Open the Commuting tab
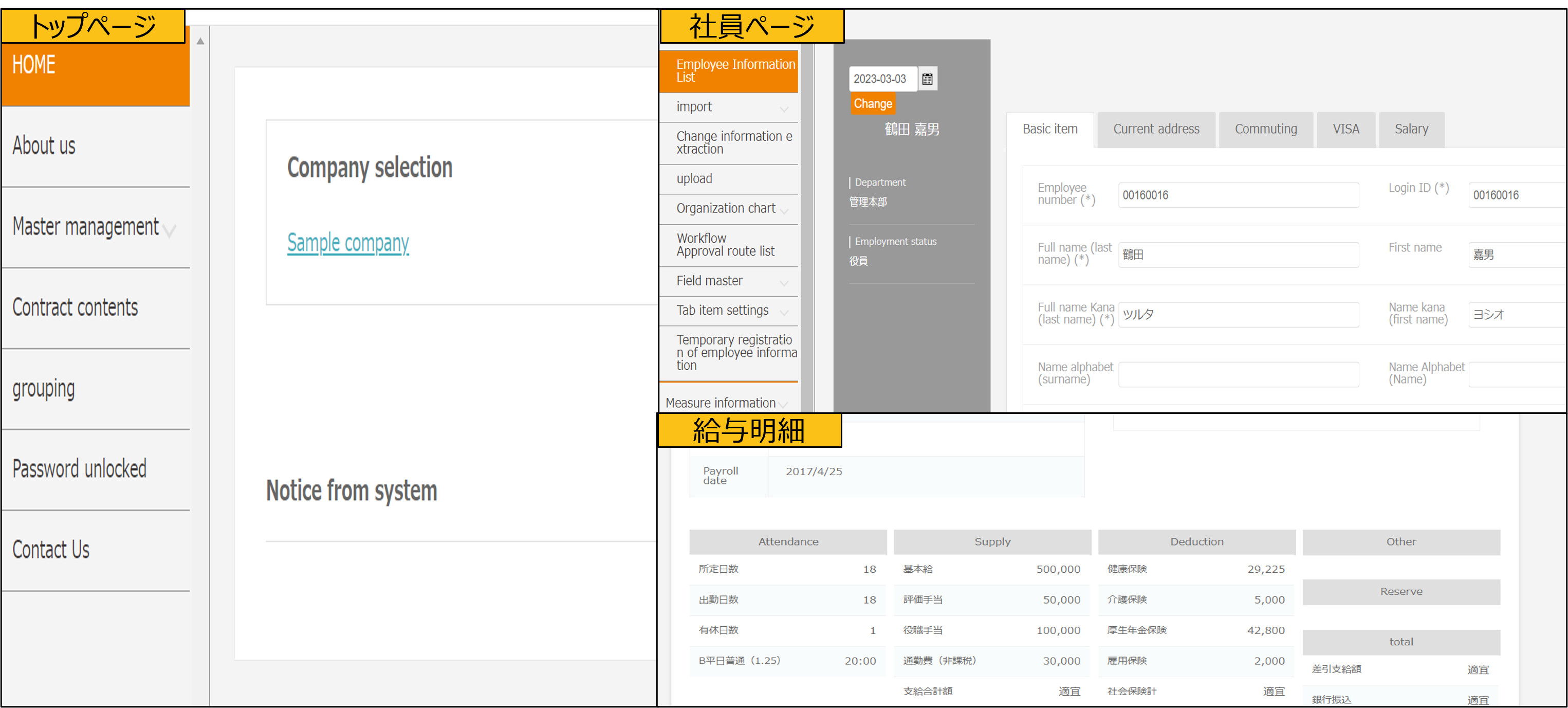This screenshot has height=708, width=1568. [x=1265, y=129]
